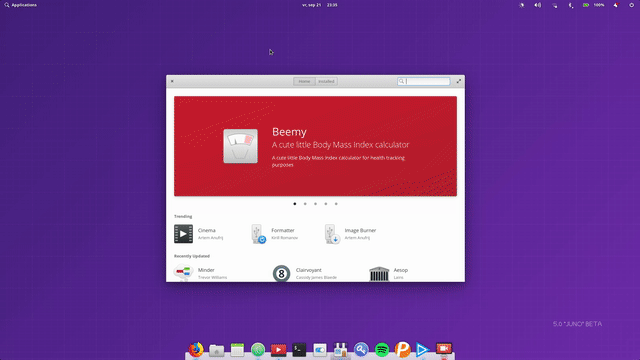Image resolution: width=640 pixels, height=360 pixels.
Task: Click the search magnifier icon in AppCenter
Action: click(401, 81)
